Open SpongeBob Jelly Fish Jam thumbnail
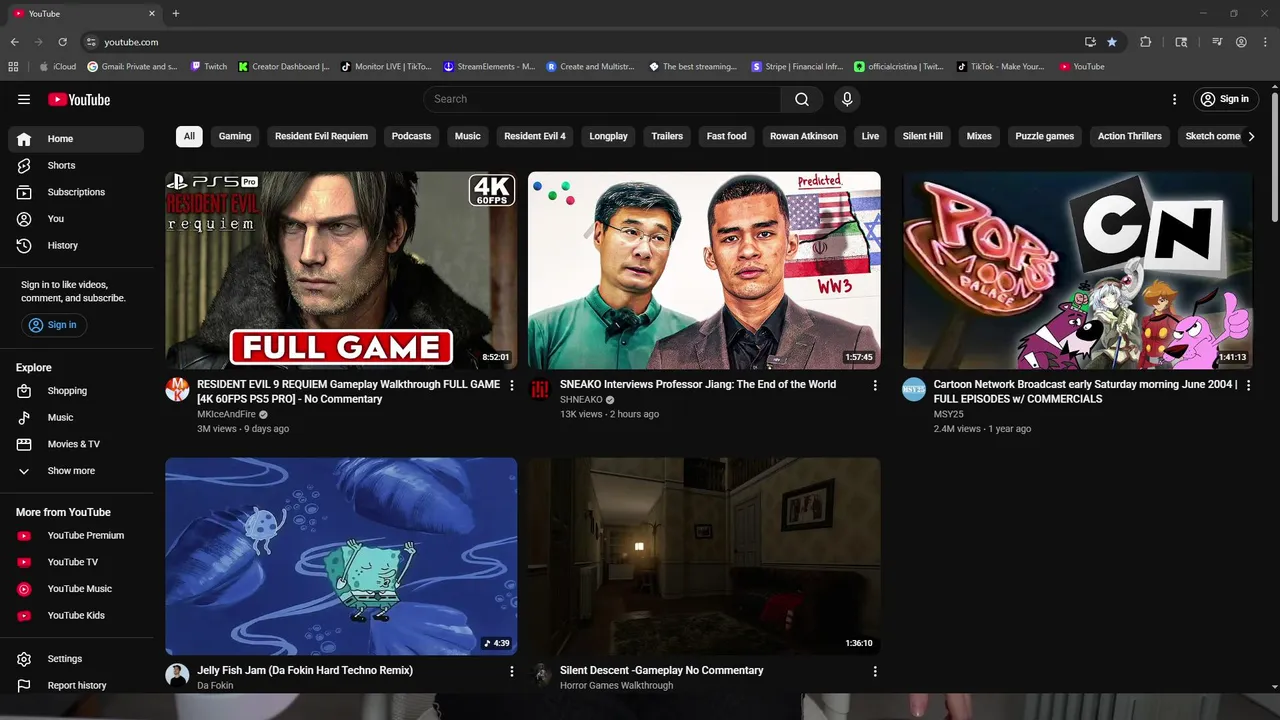 (x=341, y=556)
